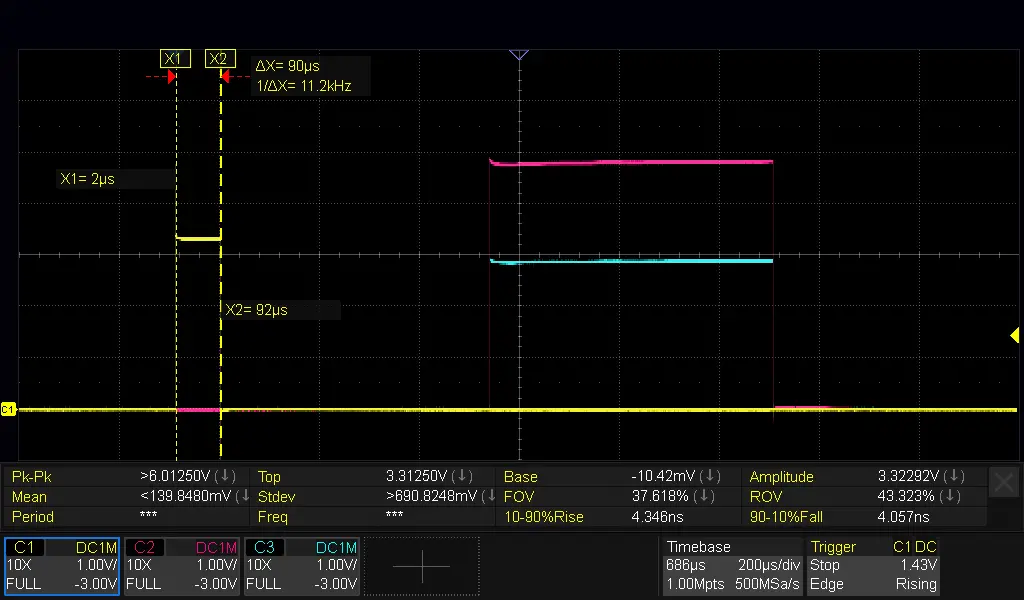Click the Edge trigger type text

[826, 584]
